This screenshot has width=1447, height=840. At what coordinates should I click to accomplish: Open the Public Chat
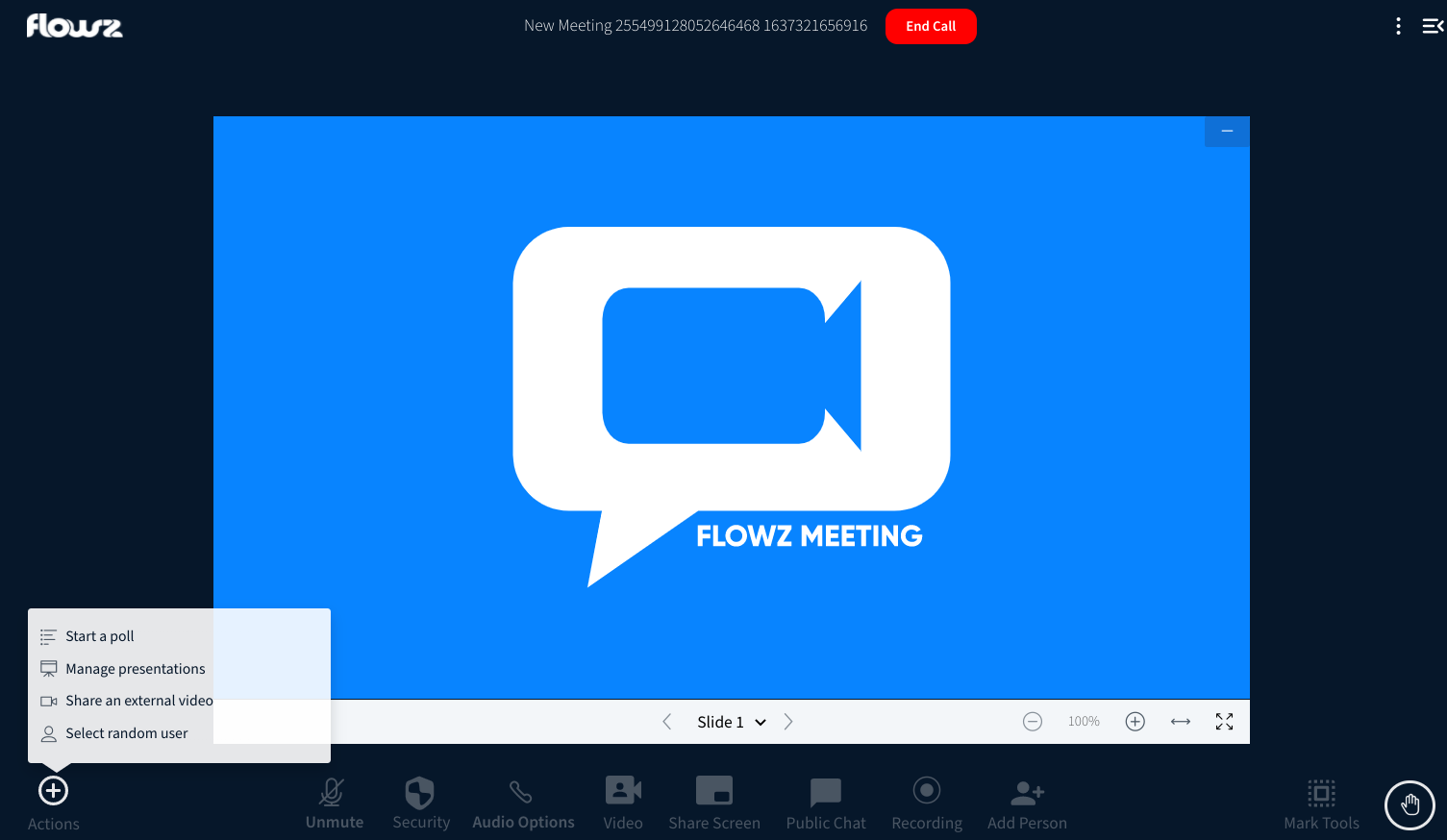pos(826,792)
